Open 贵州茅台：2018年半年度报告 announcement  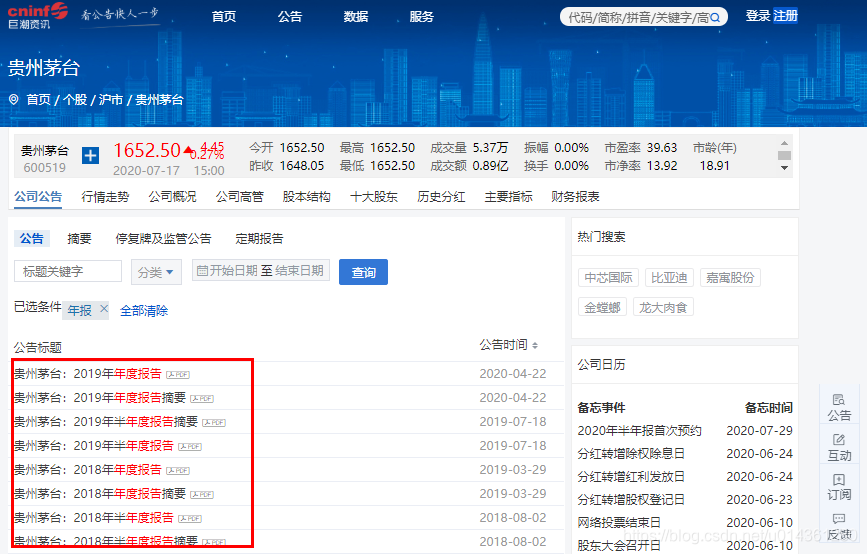(94, 518)
